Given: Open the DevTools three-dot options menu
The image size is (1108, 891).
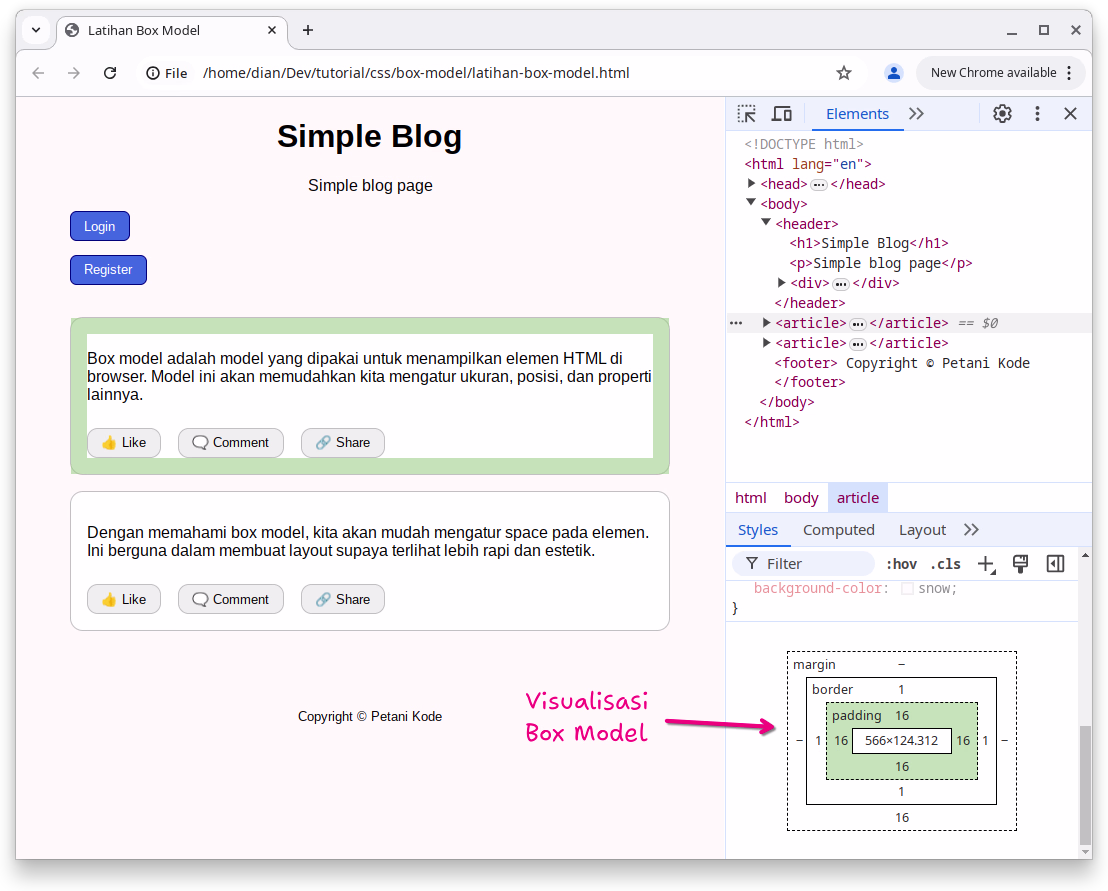Looking at the screenshot, I should 1037,113.
